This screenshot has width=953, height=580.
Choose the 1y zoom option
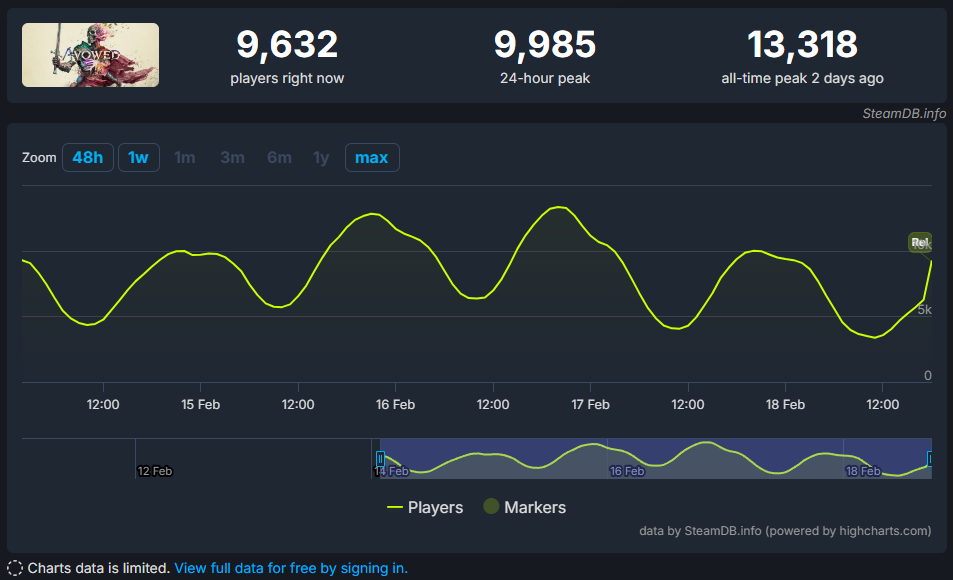[321, 157]
